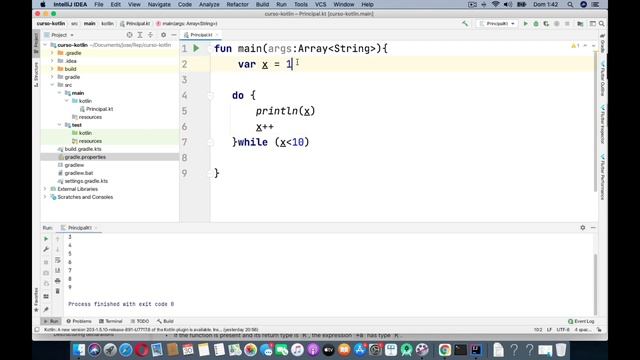Select the Principal.kt editor tab
Image resolution: width=640 pixels, height=360 pixels.
tap(201, 35)
